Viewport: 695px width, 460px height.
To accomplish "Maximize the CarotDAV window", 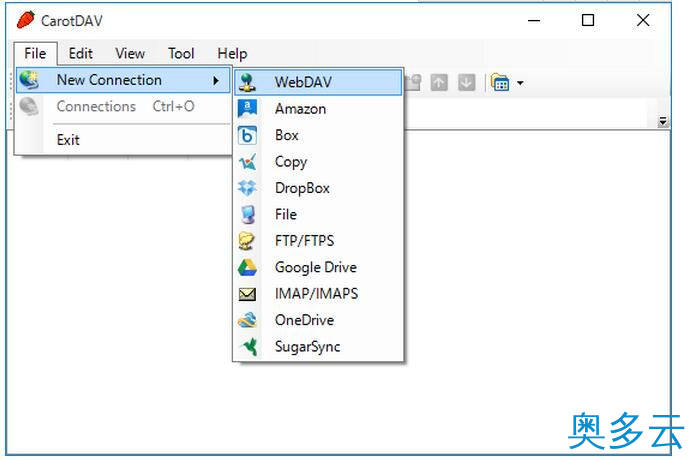I will point(588,20).
